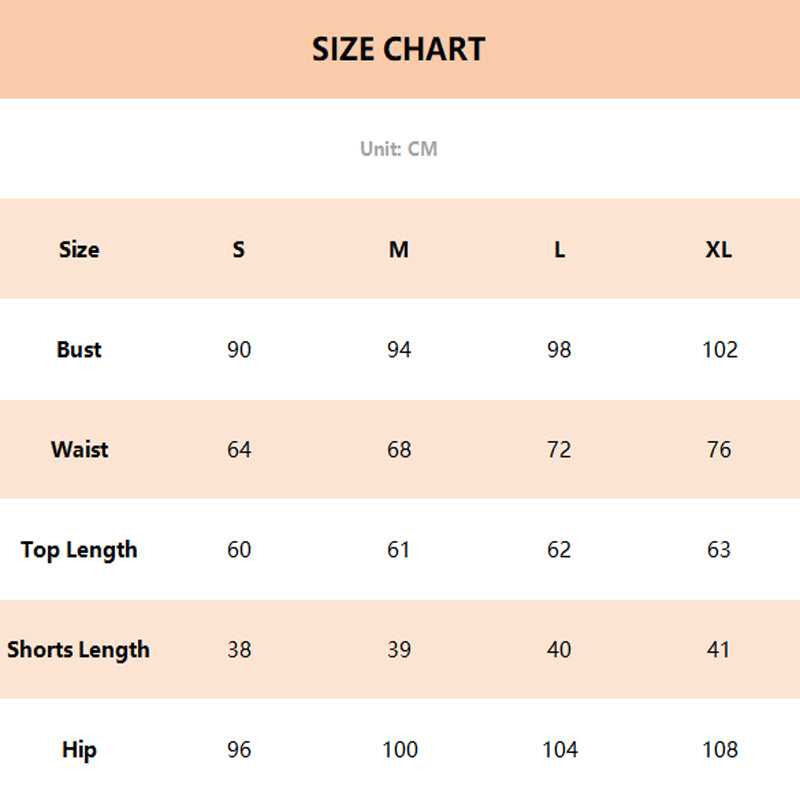Click the M size column header

pyautogui.click(x=399, y=249)
